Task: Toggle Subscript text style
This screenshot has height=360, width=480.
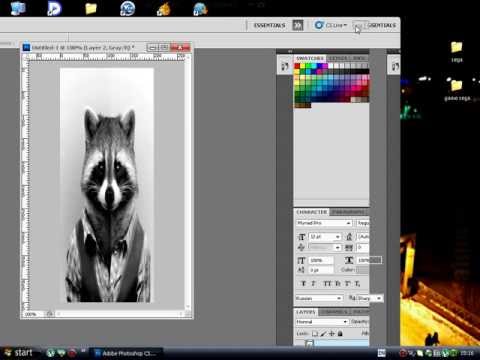Action: [357, 284]
